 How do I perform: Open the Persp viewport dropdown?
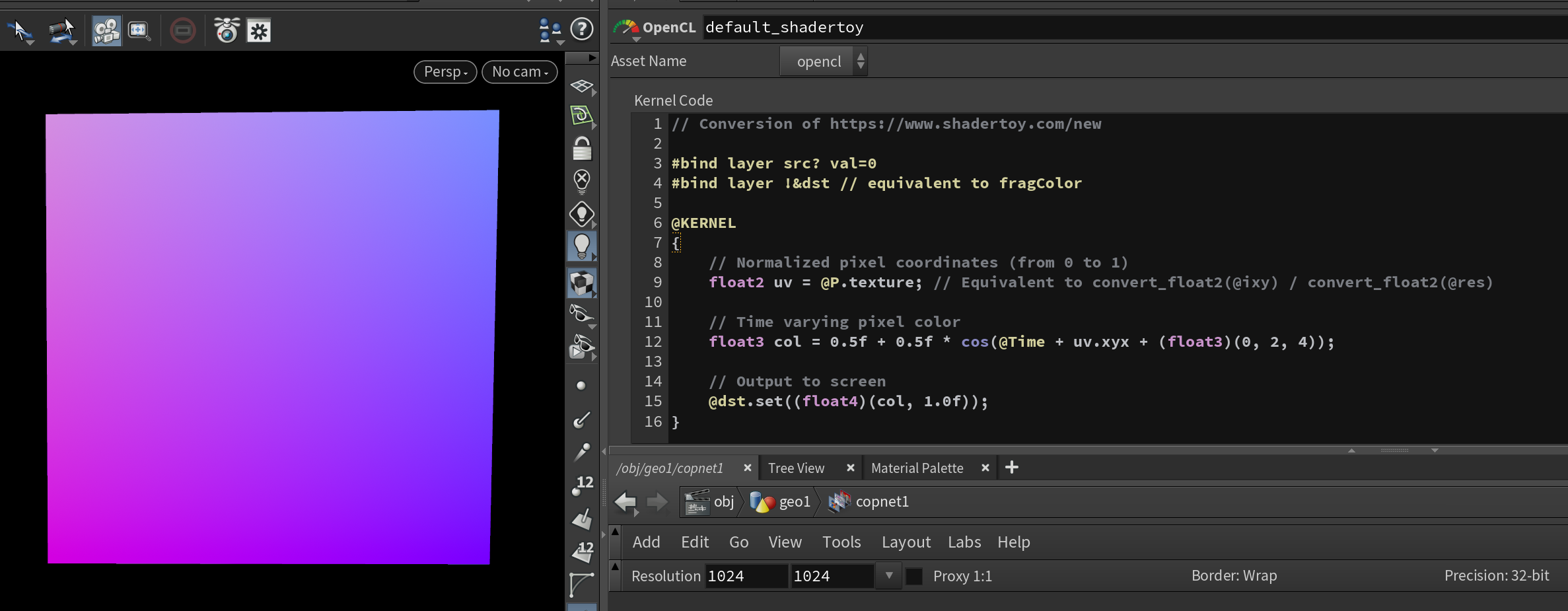pyautogui.click(x=445, y=72)
